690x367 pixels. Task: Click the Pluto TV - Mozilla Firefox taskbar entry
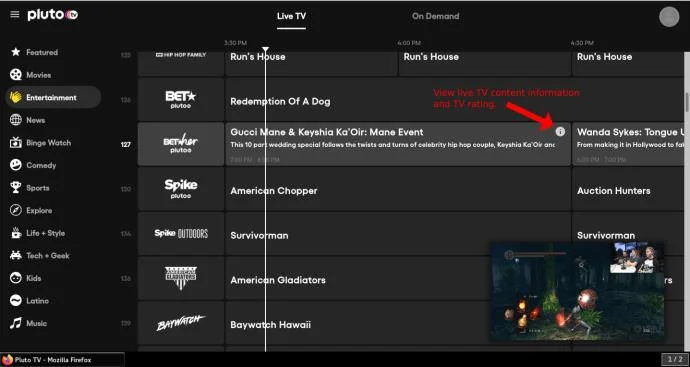62,360
